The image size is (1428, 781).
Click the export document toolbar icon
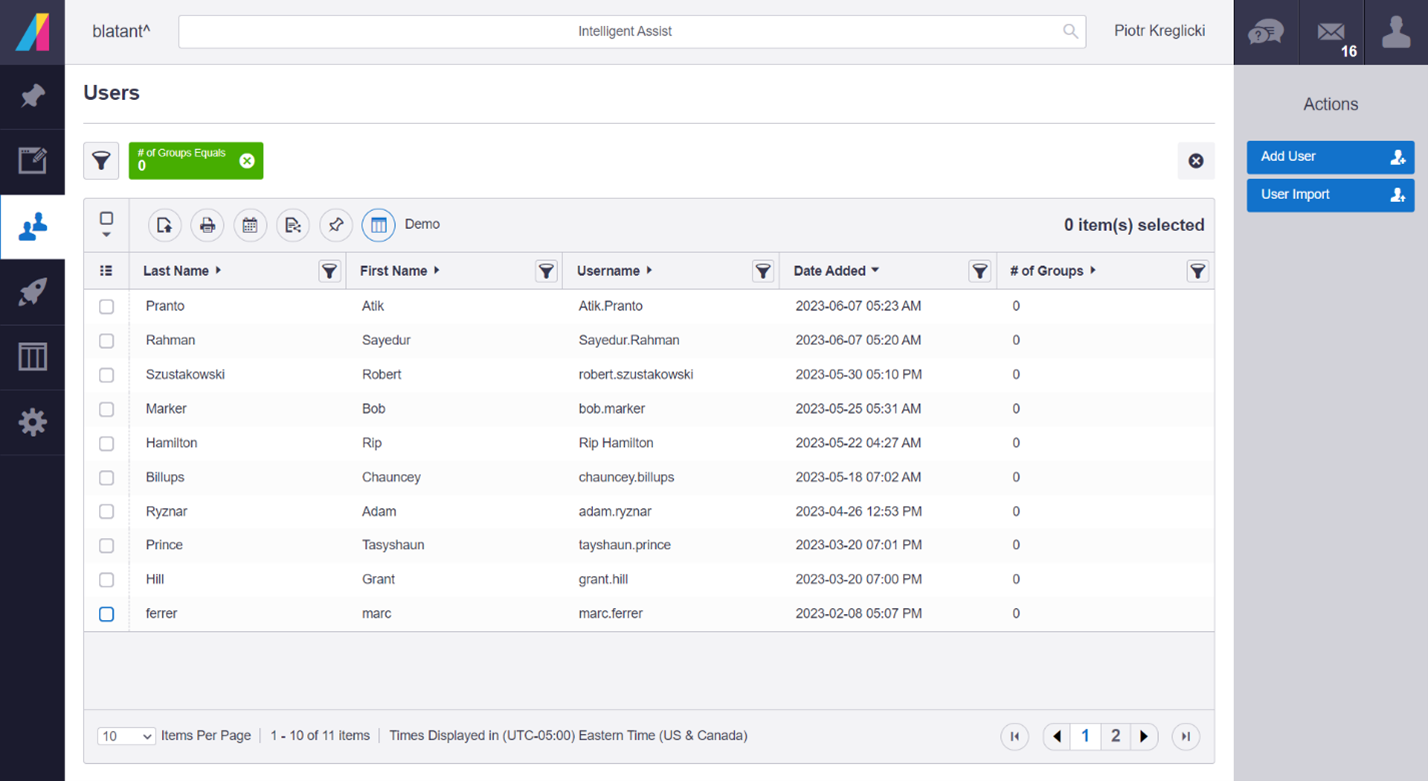point(165,225)
